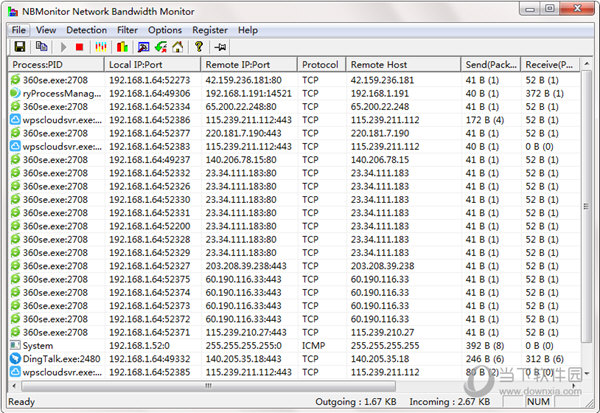Open the Help menu

point(248,30)
